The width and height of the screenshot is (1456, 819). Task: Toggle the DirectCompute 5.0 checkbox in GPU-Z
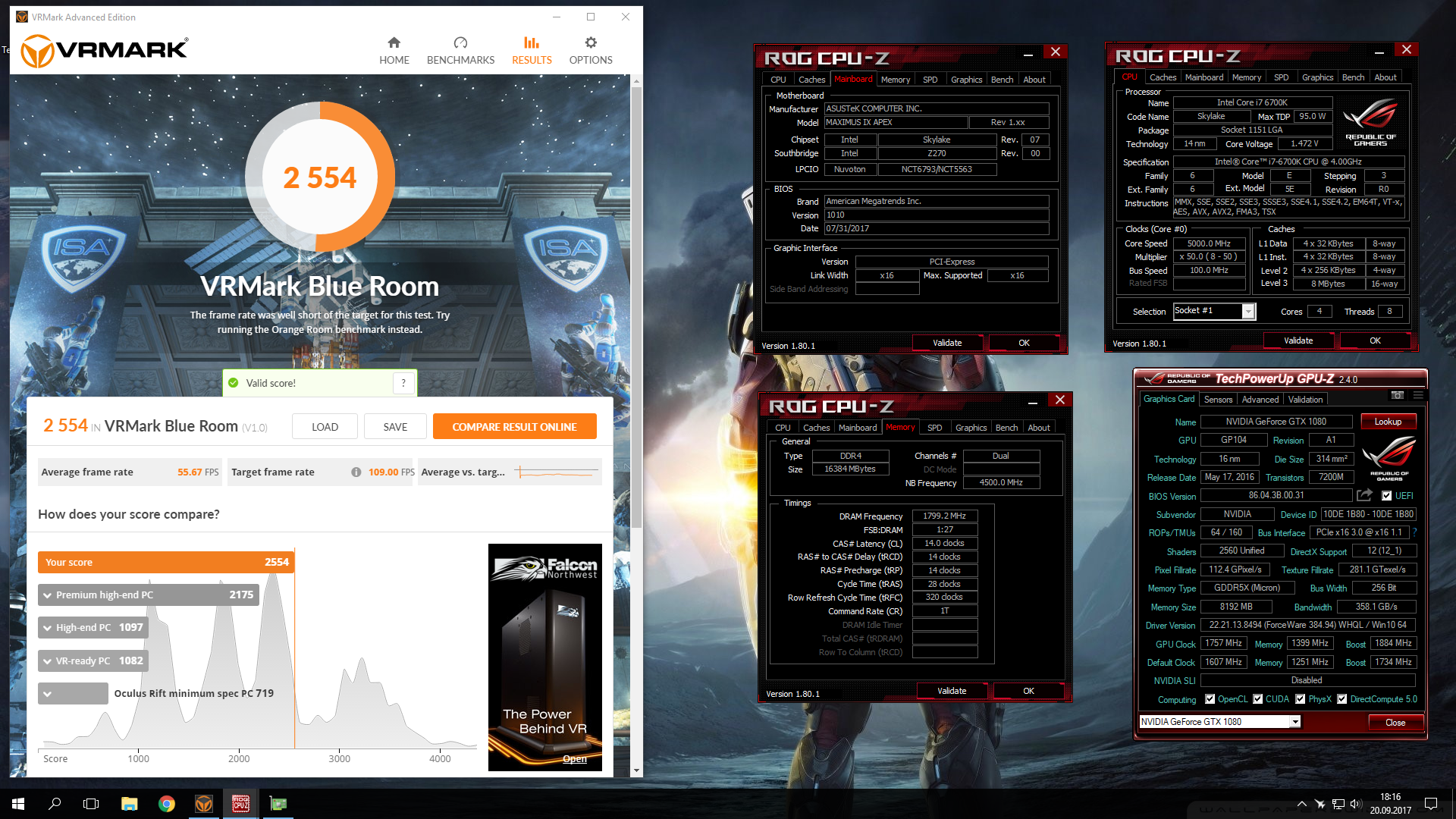click(x=1342, y=699)
